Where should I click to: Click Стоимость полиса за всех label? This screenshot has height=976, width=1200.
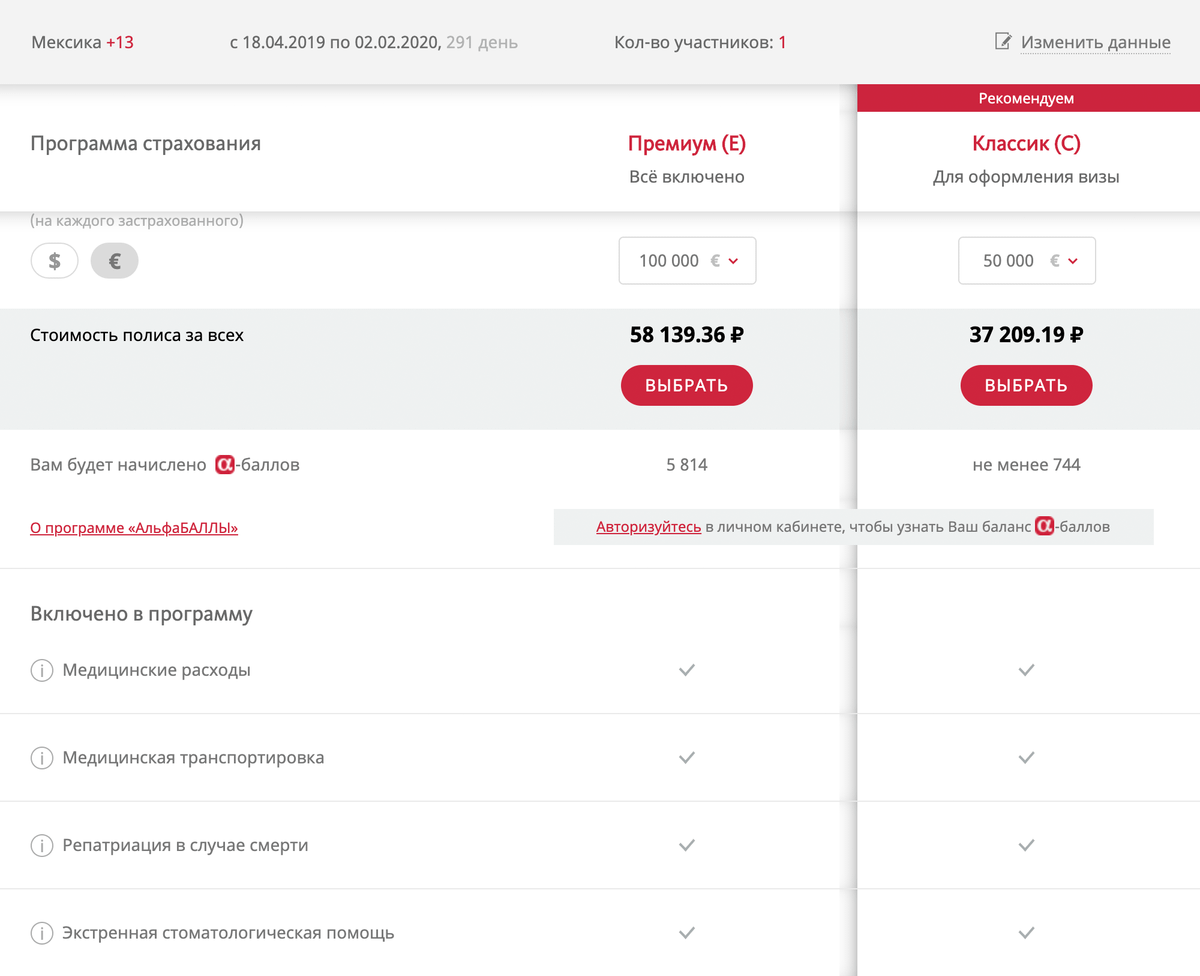[137, 335]
